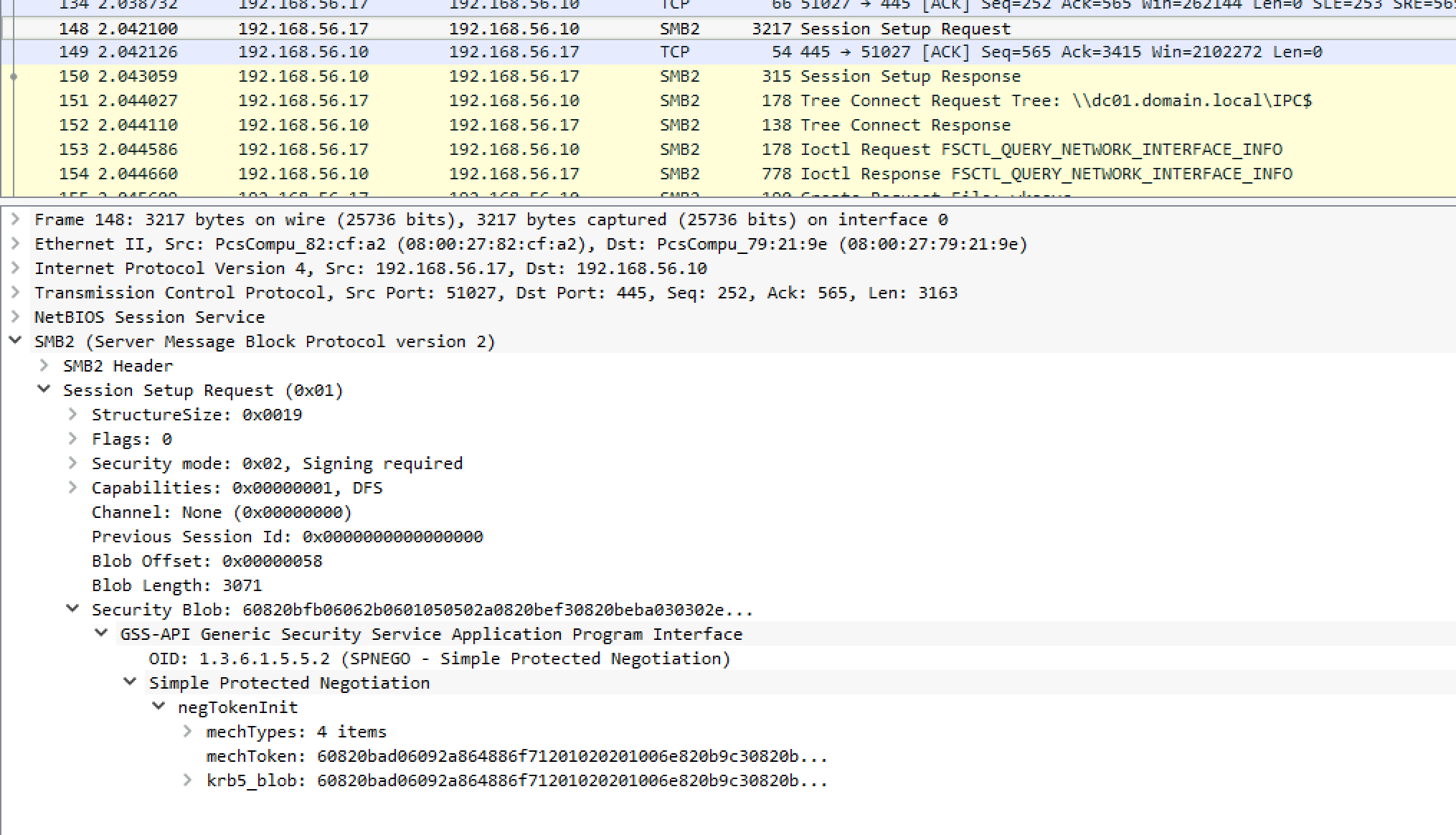Expand the mechTypes 4 items list
The width and height of the screenshot is (1456, 835).
coord(188,731)
